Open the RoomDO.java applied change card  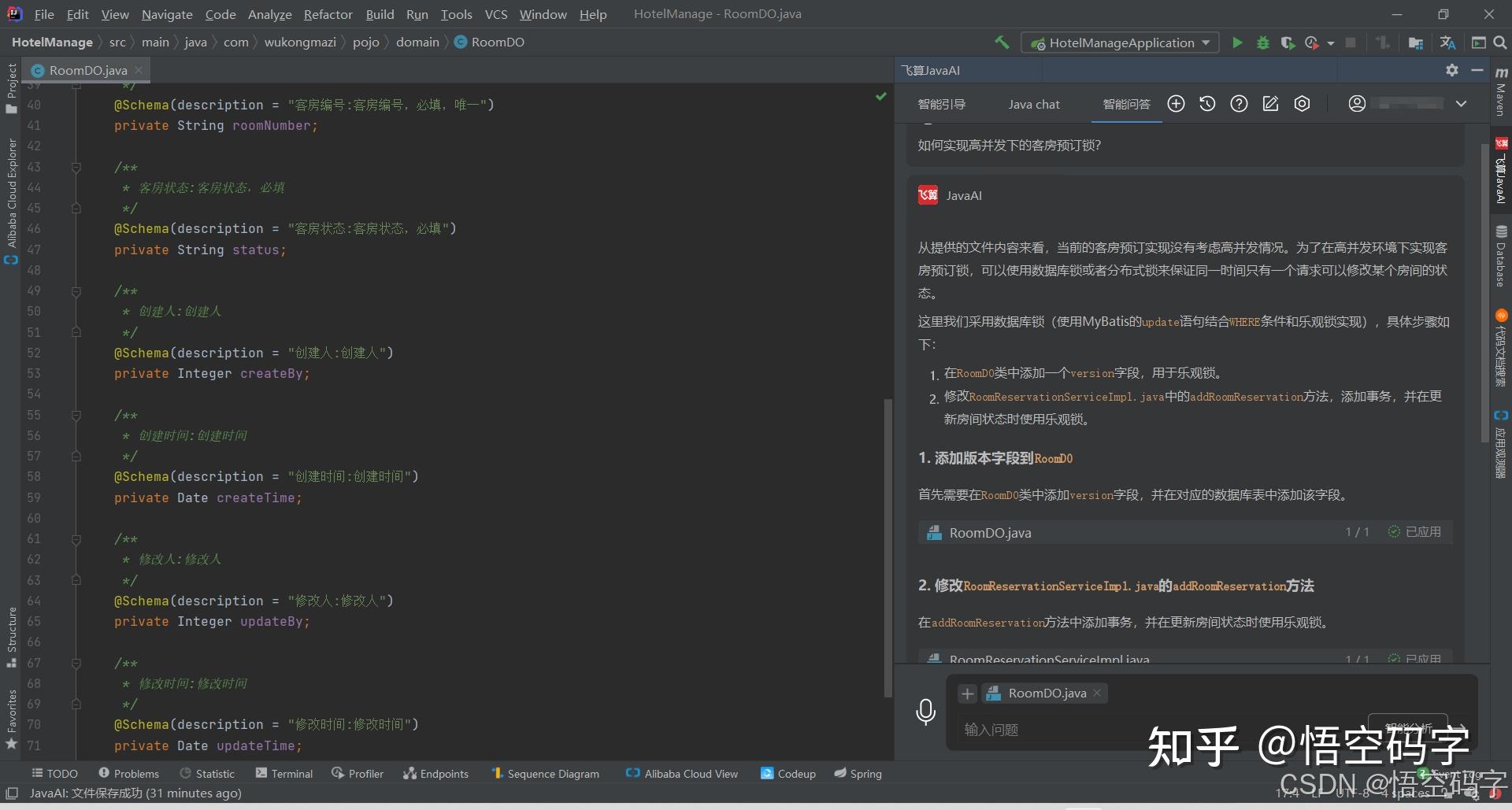[x=1185, y=532]
